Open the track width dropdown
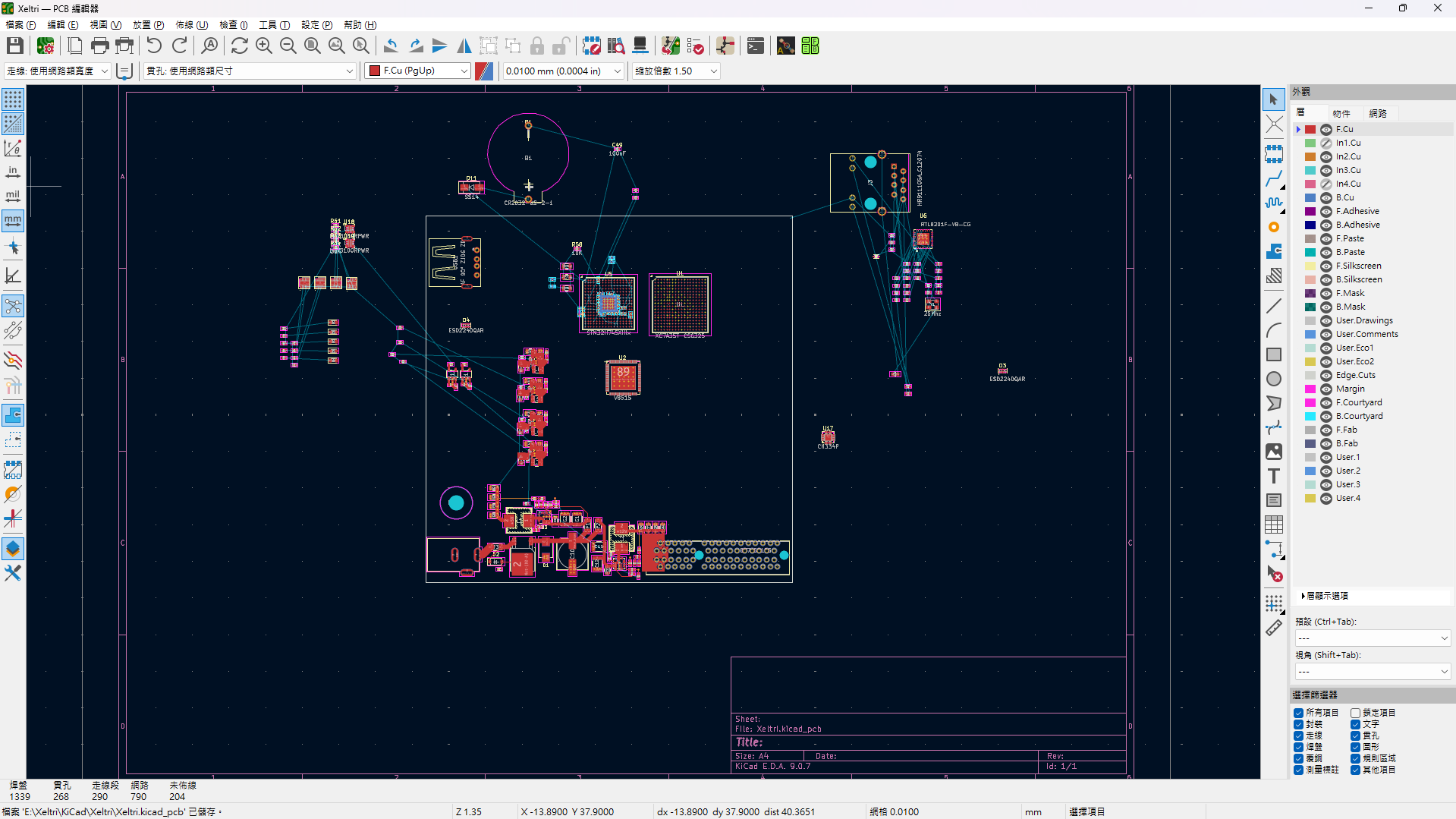This screenshot has height=819, width=1456. coord(58,71)
